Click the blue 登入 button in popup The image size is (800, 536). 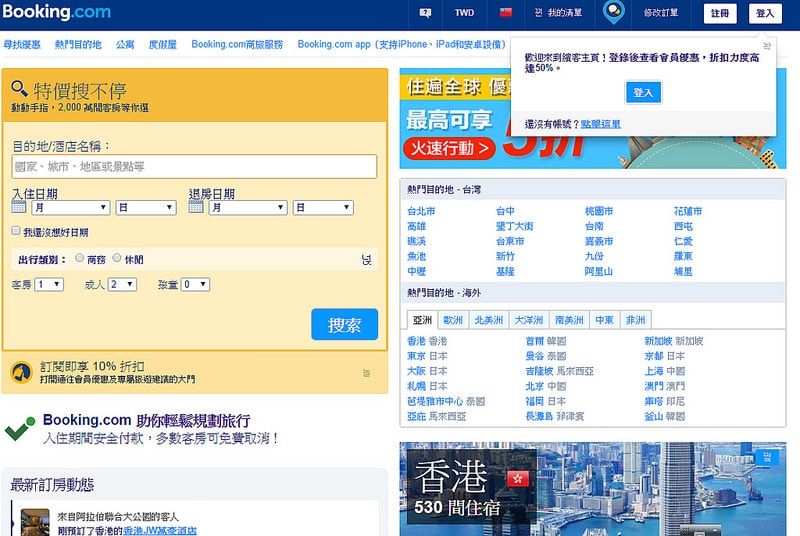point(643,92)
